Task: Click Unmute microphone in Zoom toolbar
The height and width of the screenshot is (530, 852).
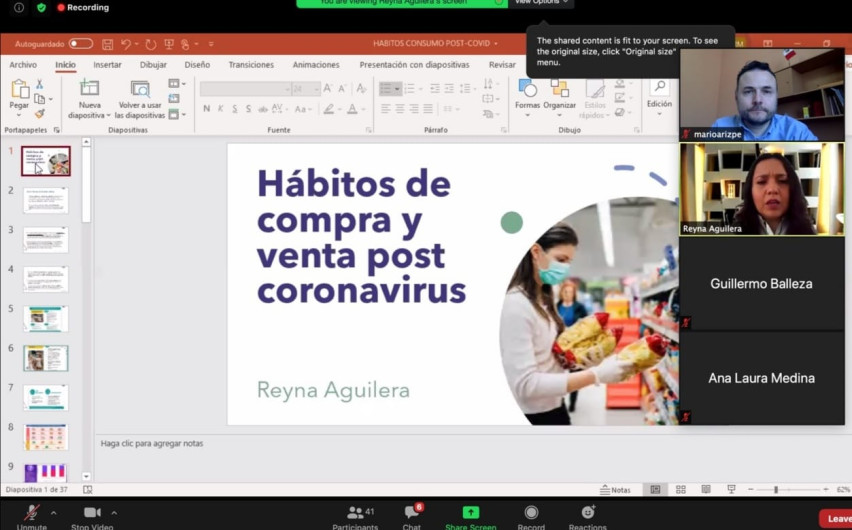Action: coord(32,517)
